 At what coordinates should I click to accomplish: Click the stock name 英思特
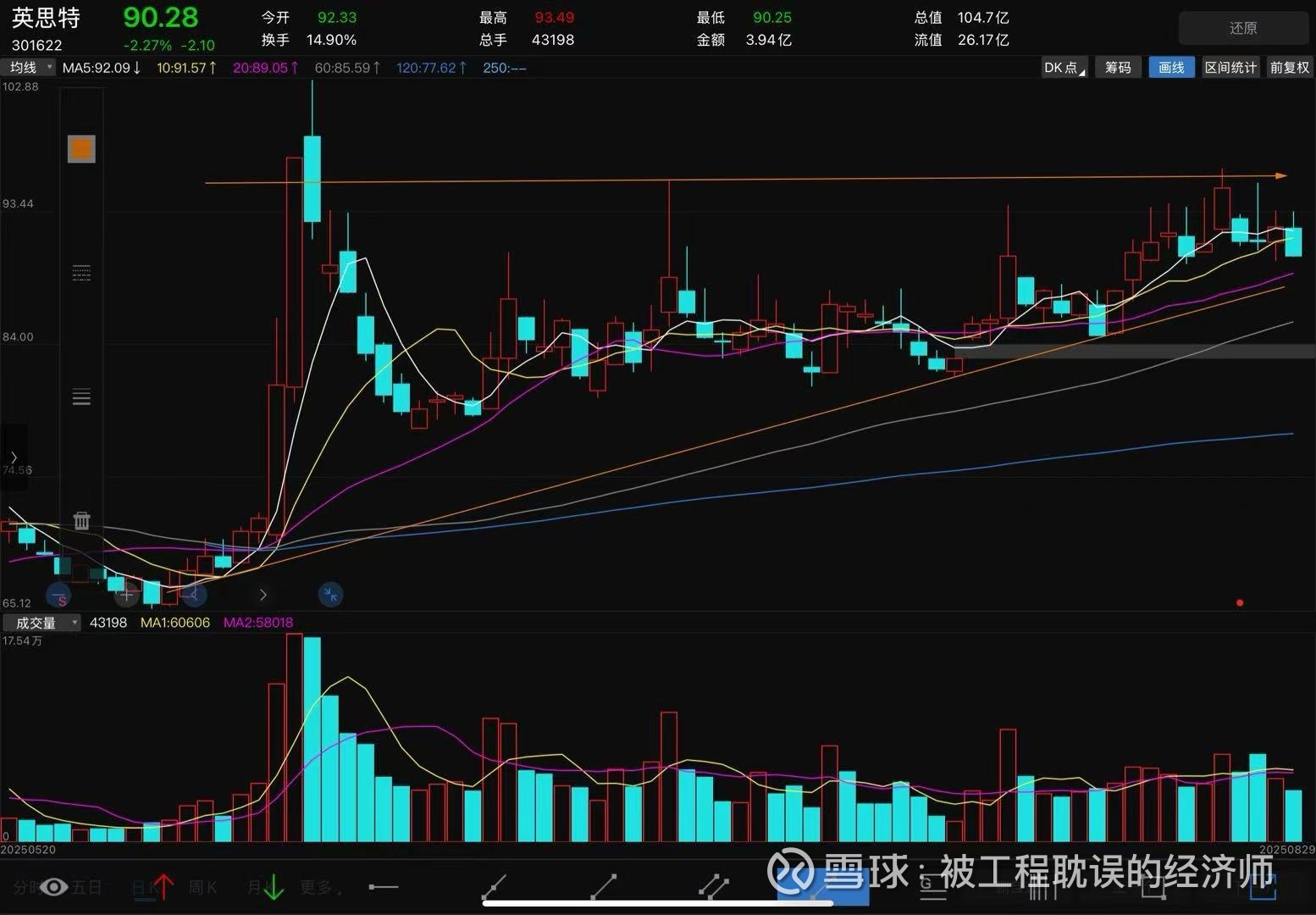(x=46, y=18)
